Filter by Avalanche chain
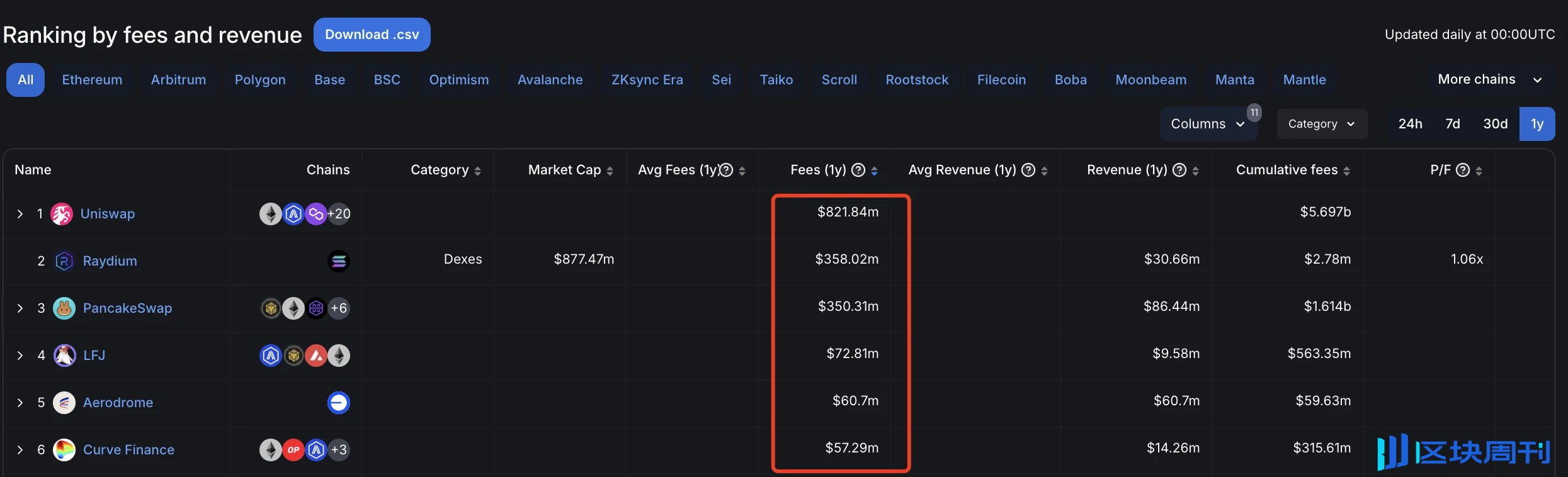Viewport: 1568px width, 477px height. 550,80
